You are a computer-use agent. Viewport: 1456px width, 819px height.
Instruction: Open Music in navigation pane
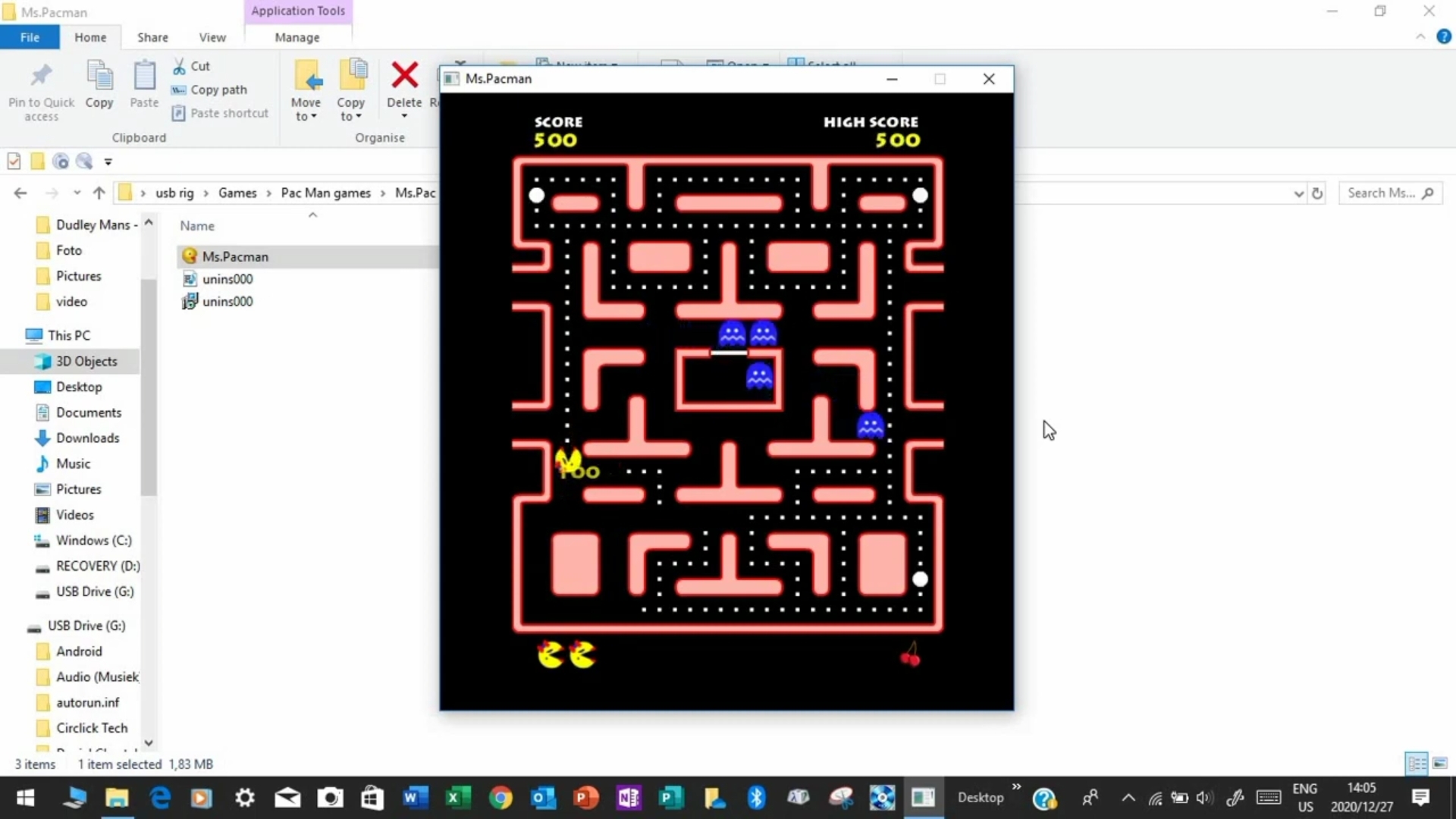[73, 464]
